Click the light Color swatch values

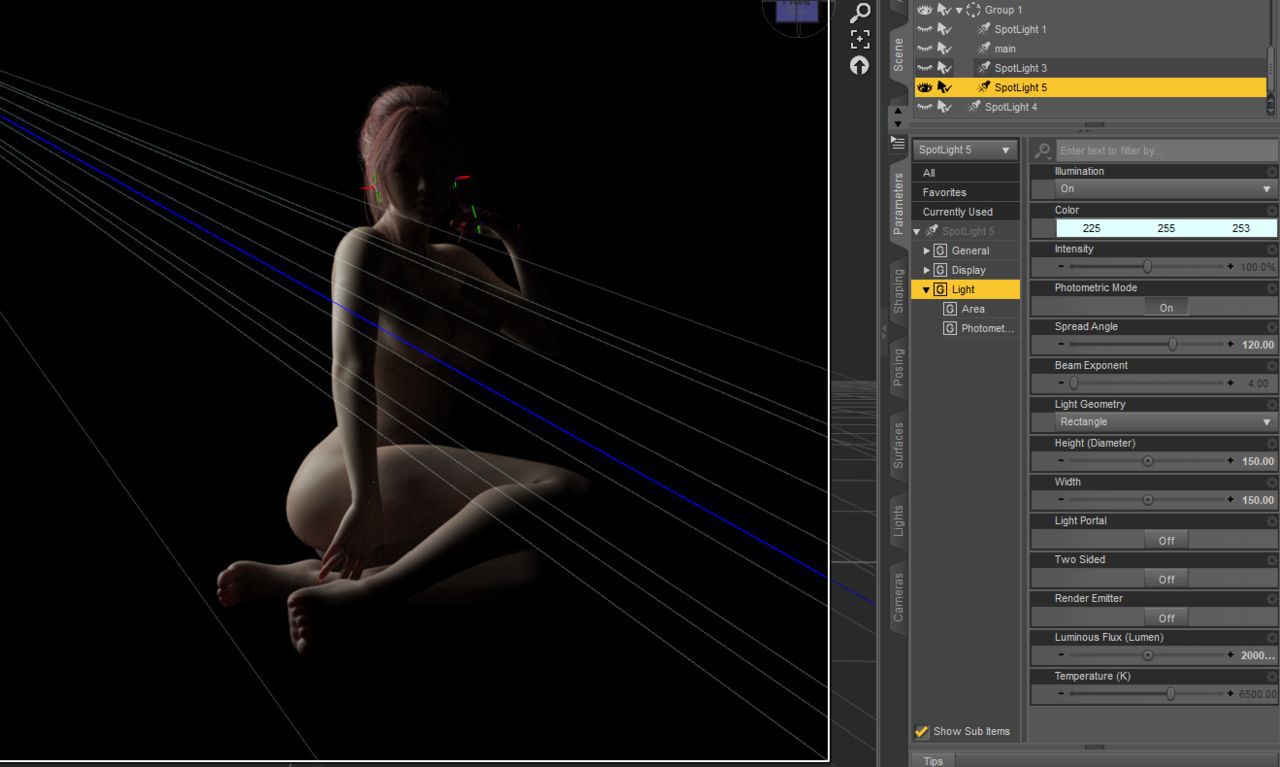(1166, 228)
